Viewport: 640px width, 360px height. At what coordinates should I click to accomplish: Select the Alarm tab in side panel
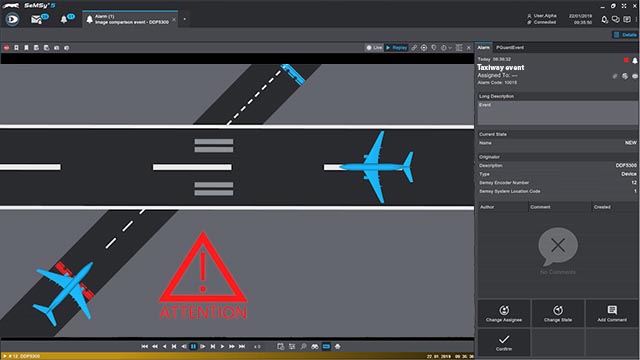484,47
